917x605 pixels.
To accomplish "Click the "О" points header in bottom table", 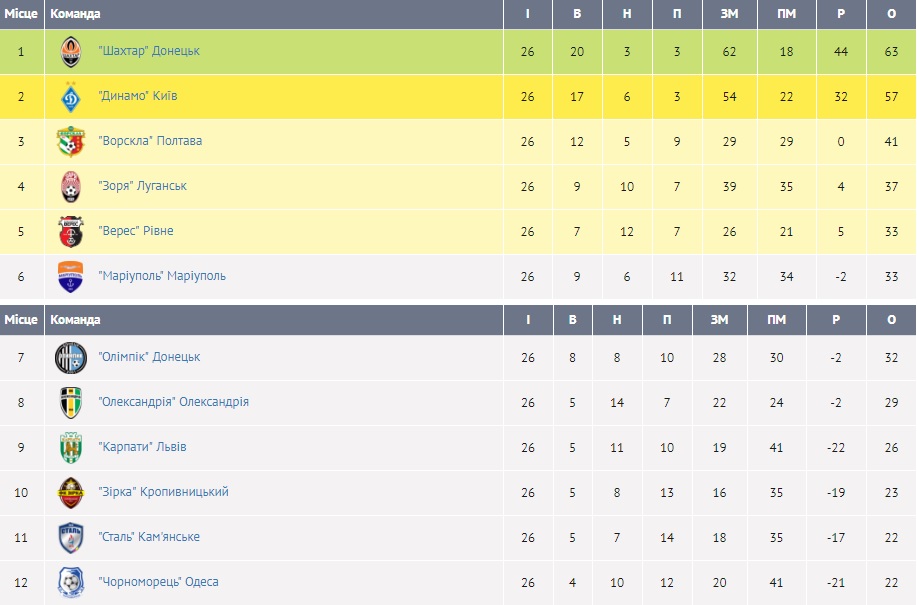I will tap(891, 320).
